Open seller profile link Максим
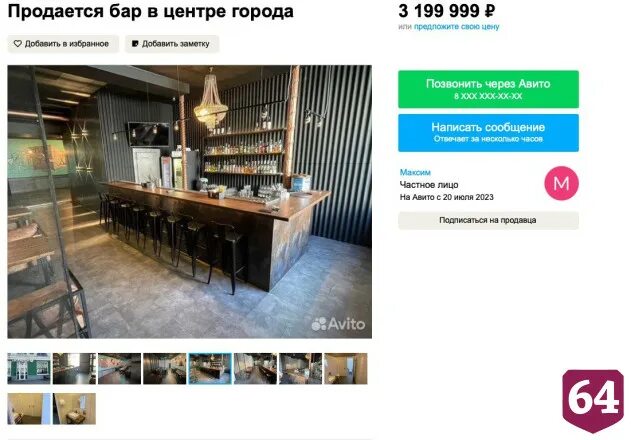The height and width of the screenshot is (440, 631). coord(415,172)
